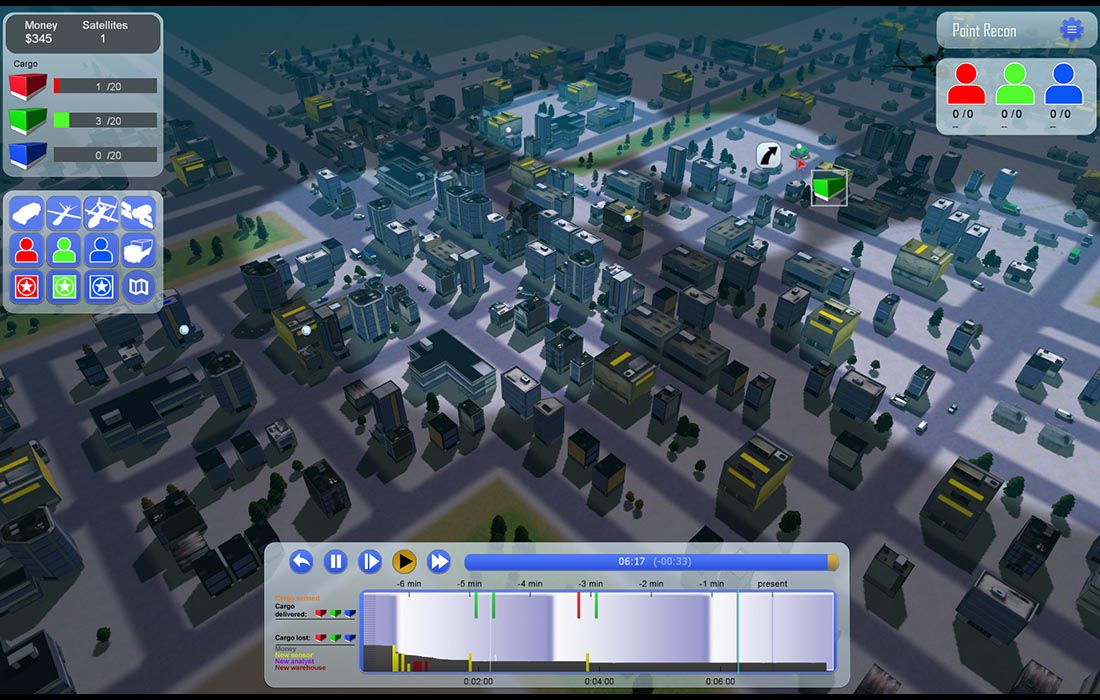Click the red event marker on timeline
The image size is (1100, 700).
click(579, 605)
